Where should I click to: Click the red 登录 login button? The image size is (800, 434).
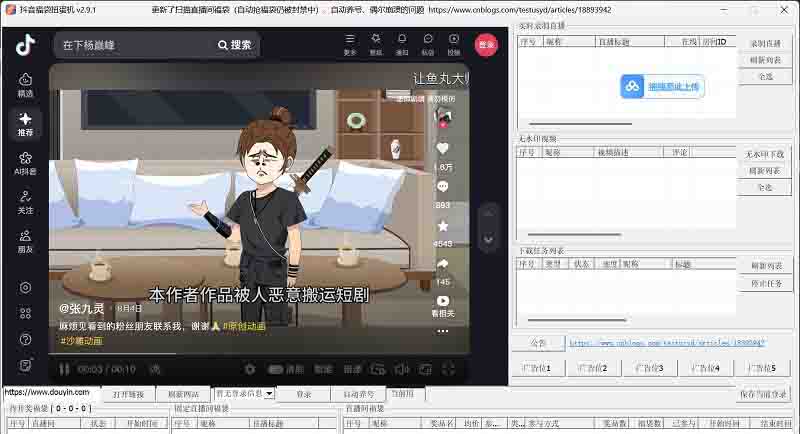click(x=486, y=44)
